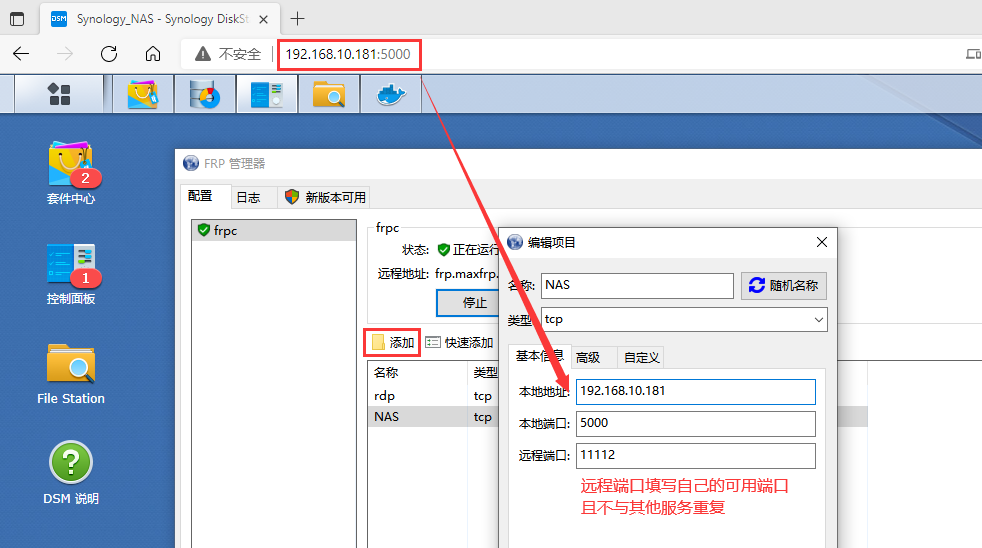
Task: Switch to the 自定义 tab
Action: pyautogui.click(x=641, y=358)
